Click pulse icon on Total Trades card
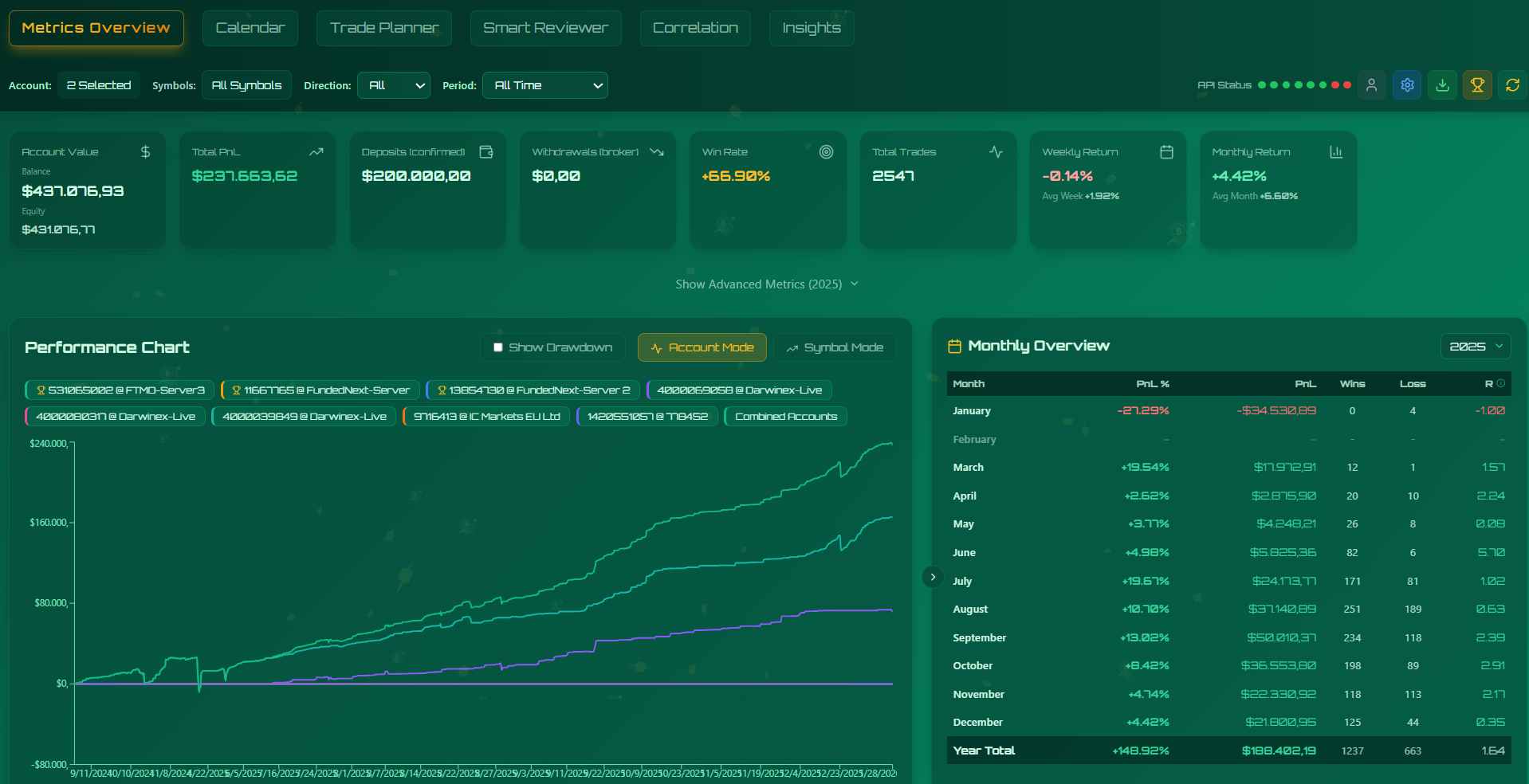This screenshot has height=784, width=1529. point(996,151)
